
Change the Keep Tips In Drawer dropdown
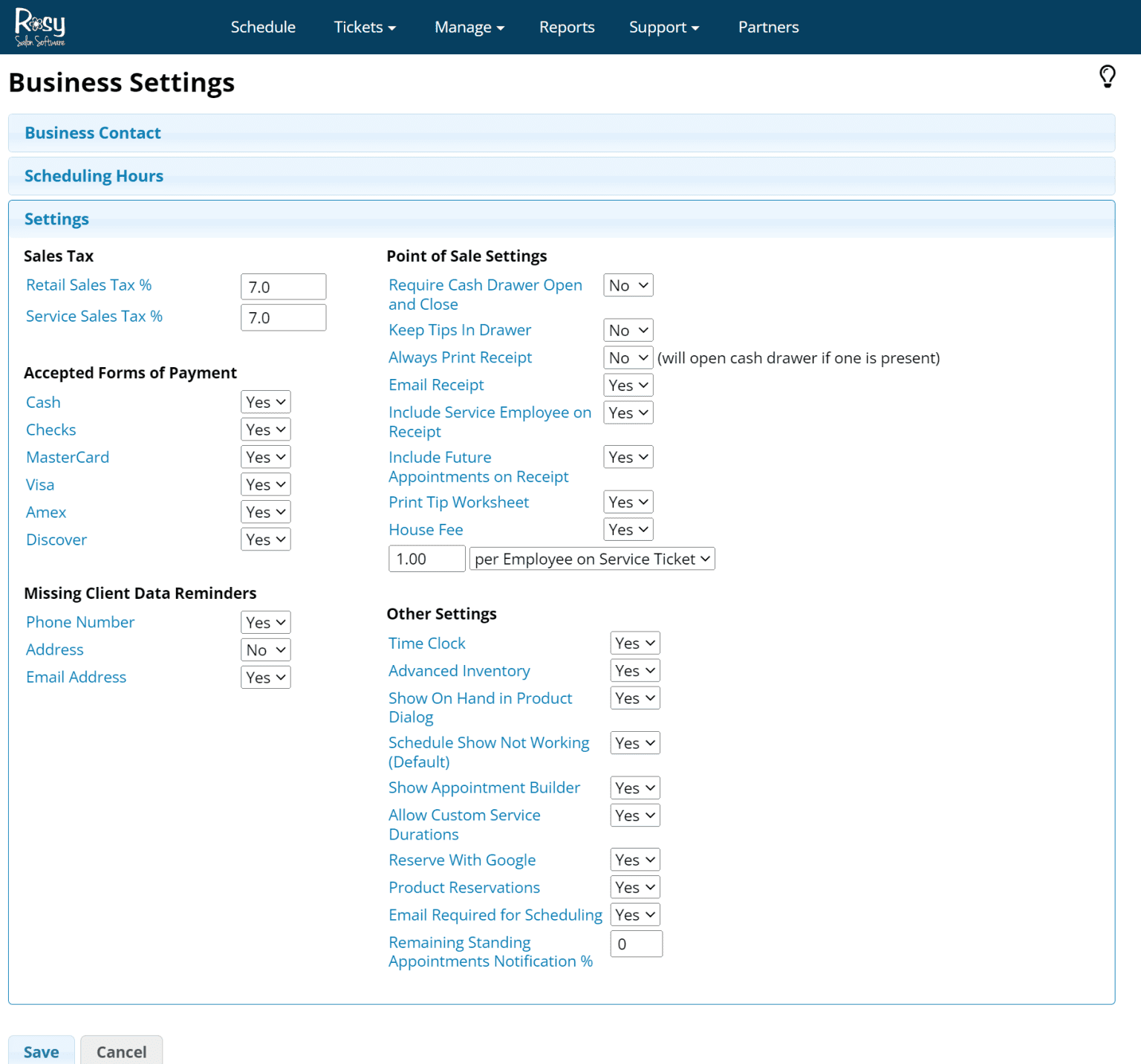click(x=628, y=331)
